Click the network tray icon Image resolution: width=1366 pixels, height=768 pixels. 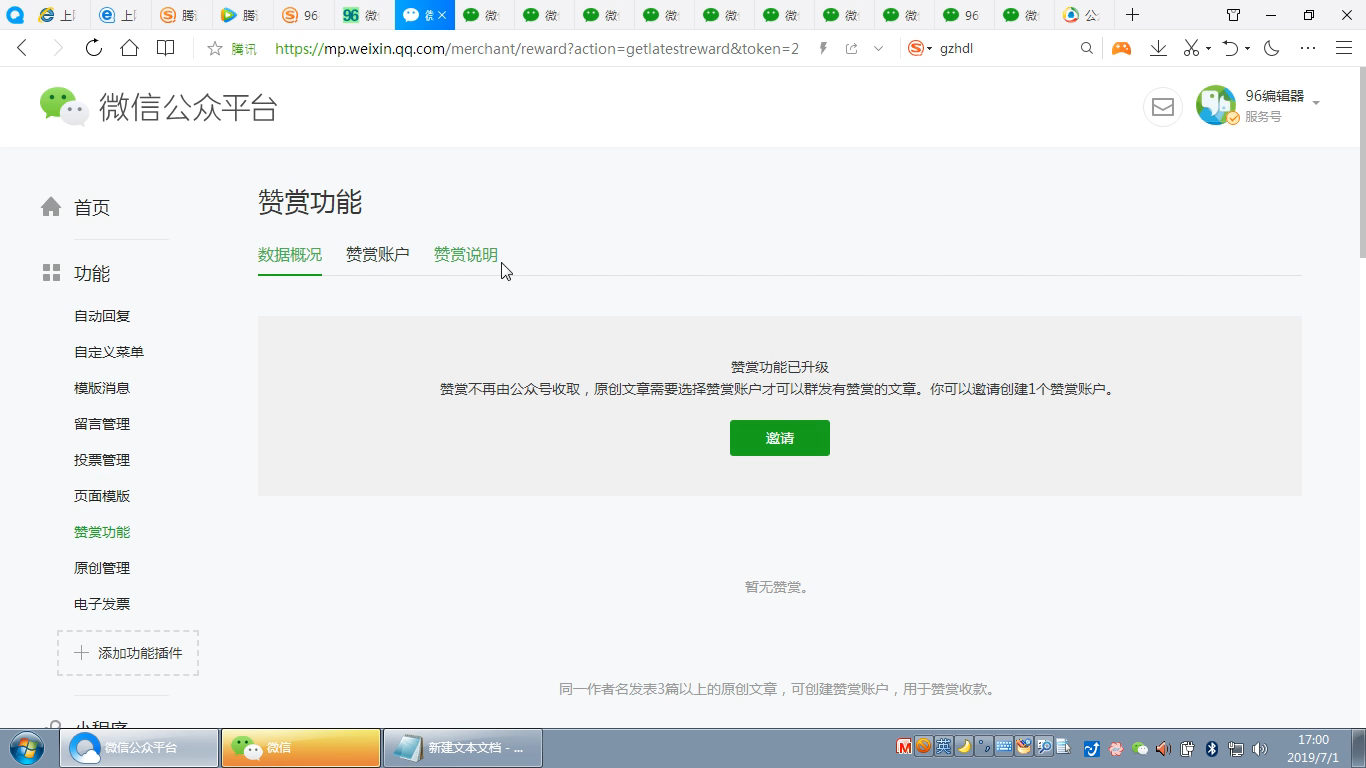pyautogui.click(x=1236, y=748)
